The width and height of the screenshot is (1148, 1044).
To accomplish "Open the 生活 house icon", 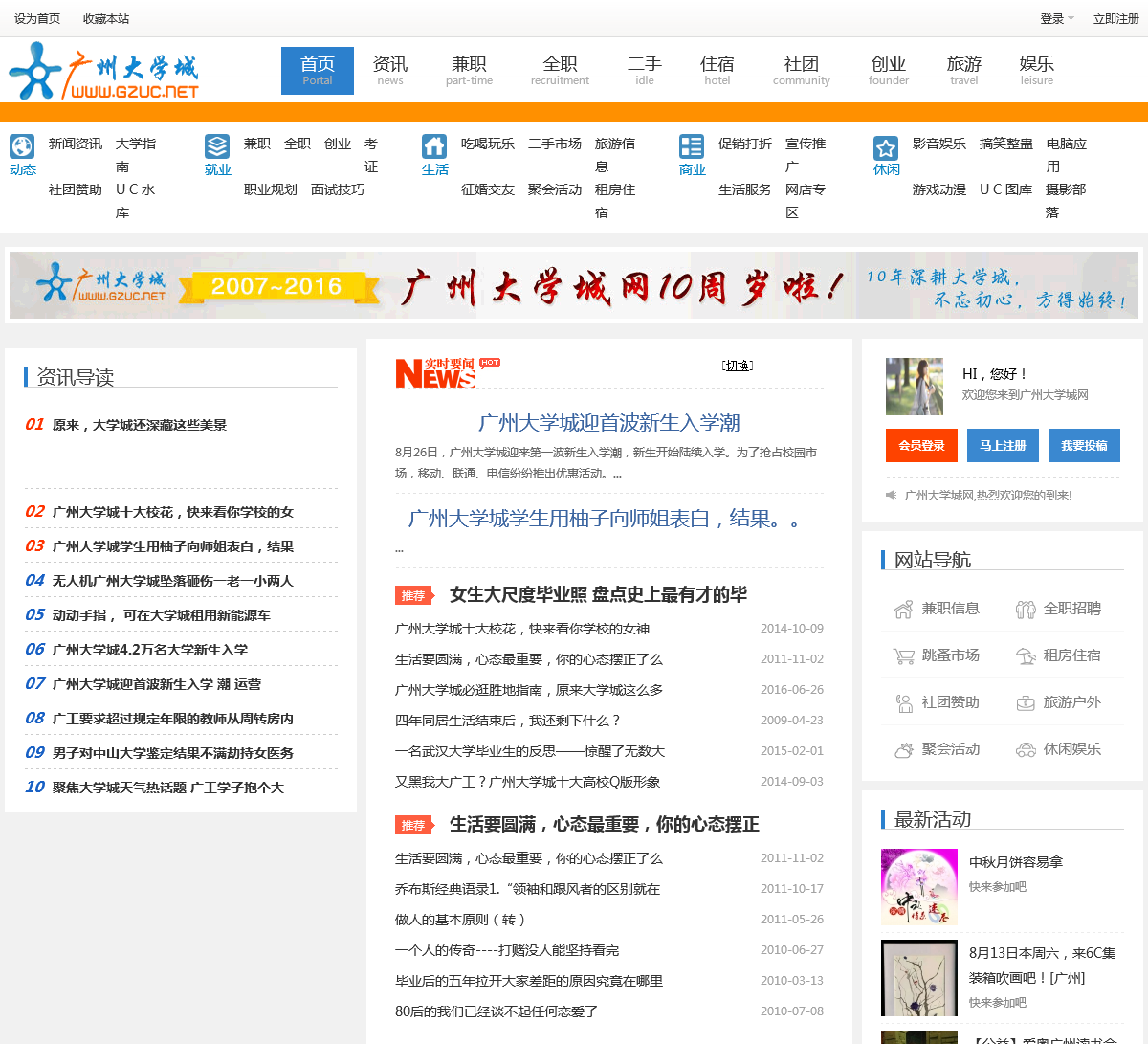I will tap(434, 146).
